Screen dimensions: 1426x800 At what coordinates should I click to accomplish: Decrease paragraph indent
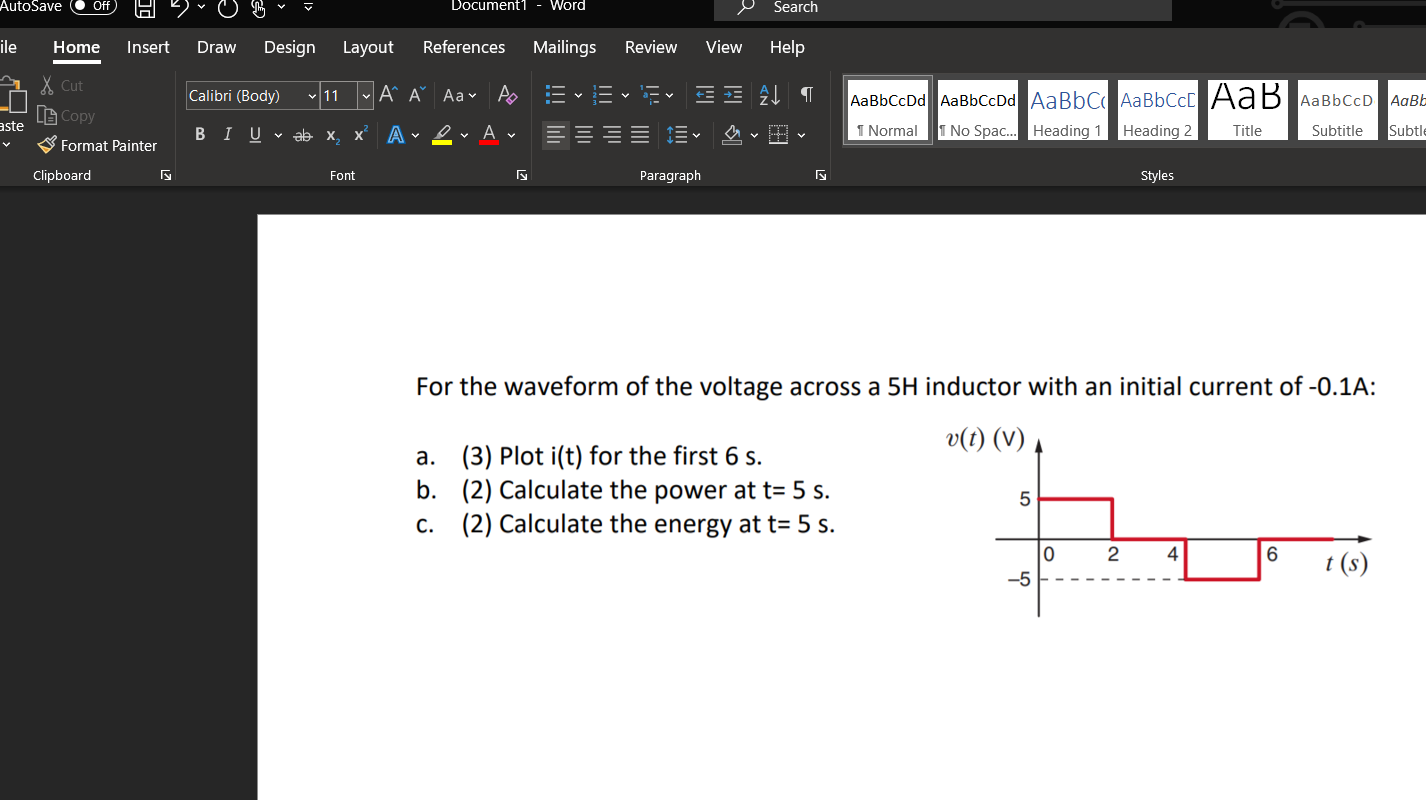click(705, 95)
